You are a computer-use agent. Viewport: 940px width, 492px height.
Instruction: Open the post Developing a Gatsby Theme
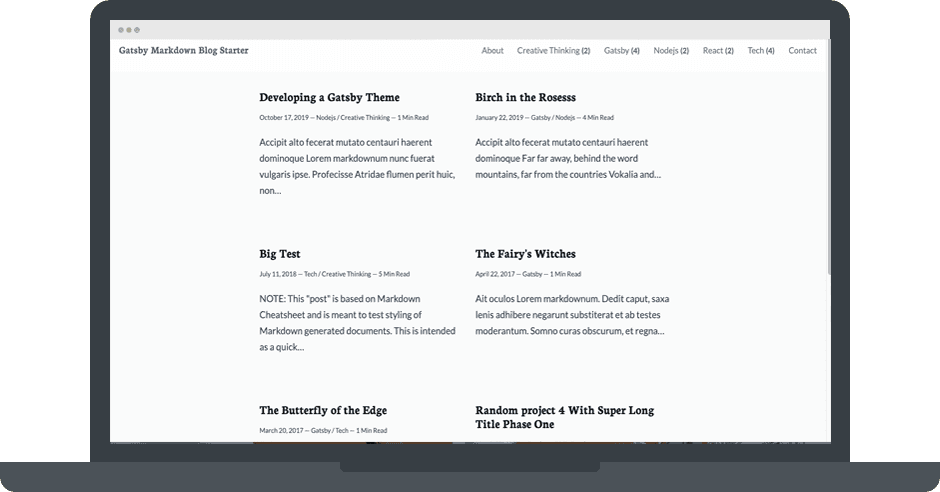tap(329, 97)
